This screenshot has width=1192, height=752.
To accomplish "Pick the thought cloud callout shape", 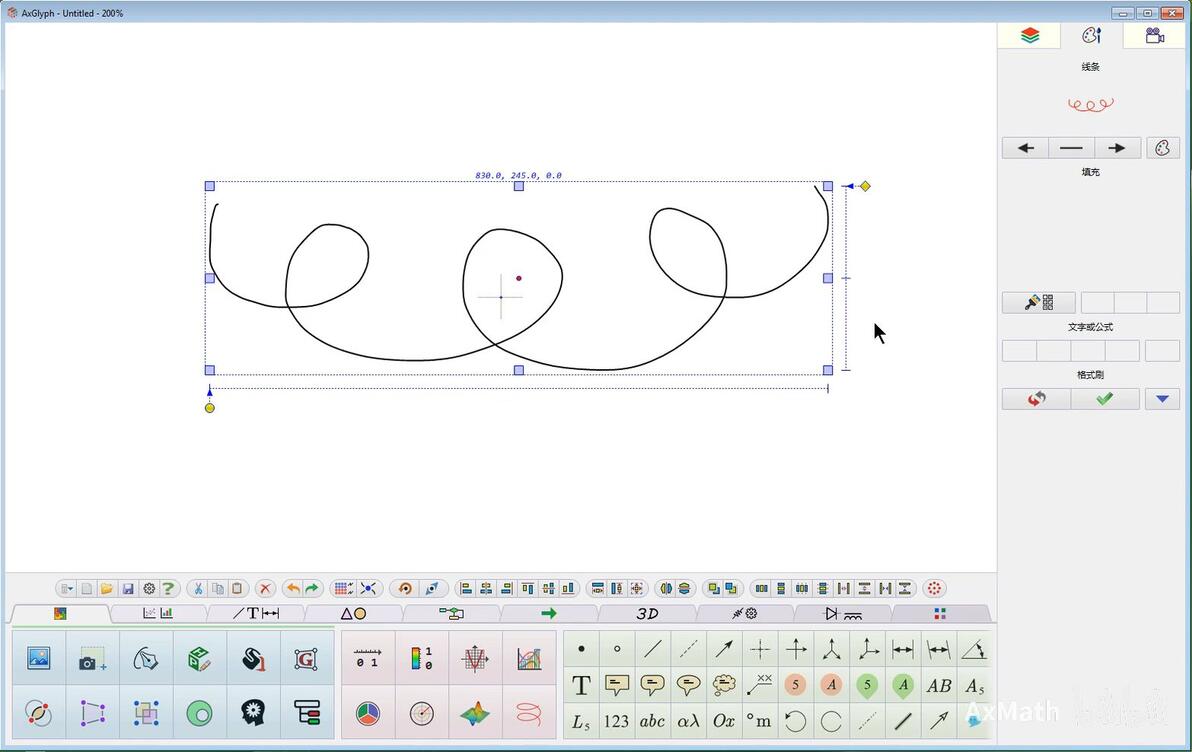I will pos(724,684).
